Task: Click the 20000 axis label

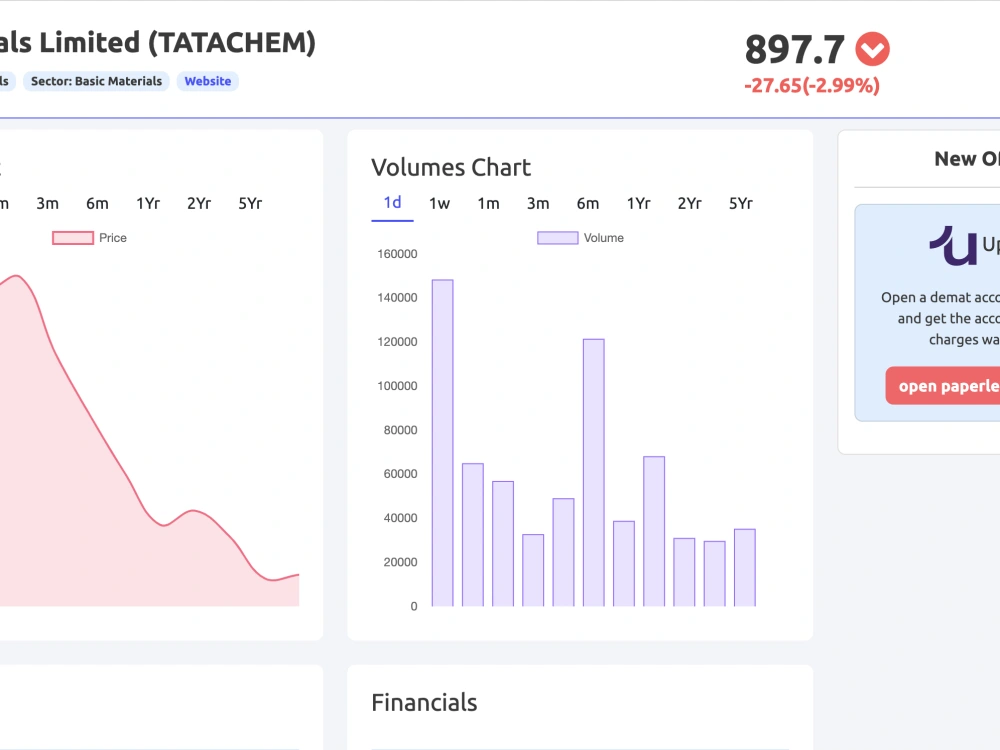Action: 401,562
